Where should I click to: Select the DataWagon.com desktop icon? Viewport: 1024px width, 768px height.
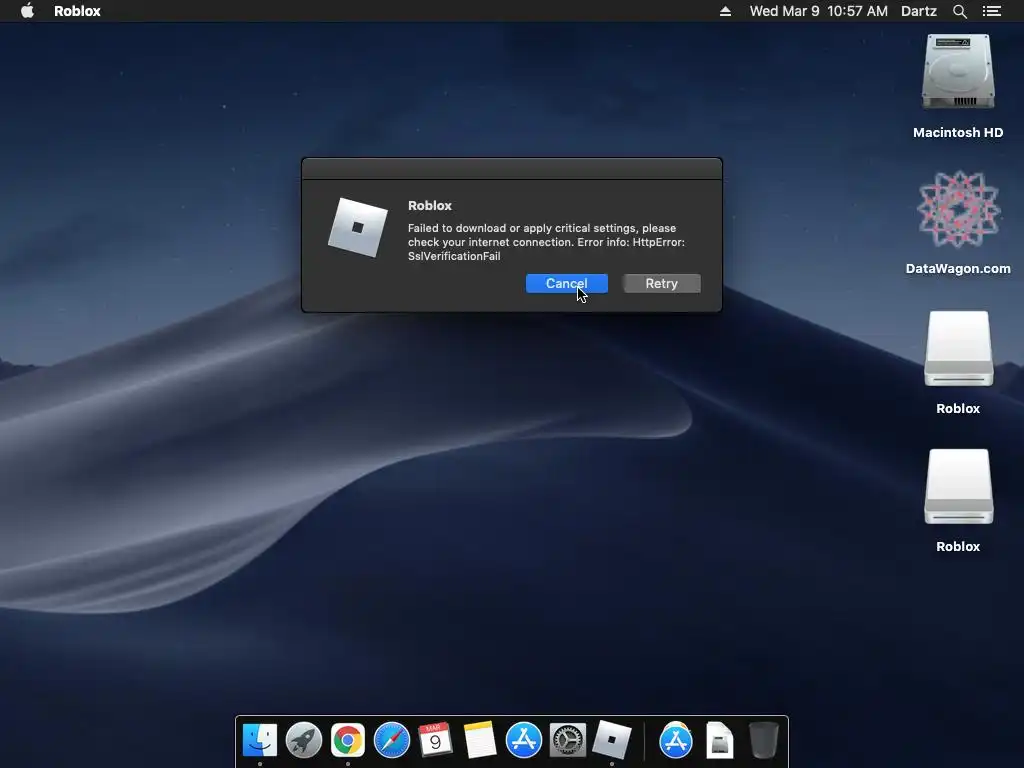(958, 209)
